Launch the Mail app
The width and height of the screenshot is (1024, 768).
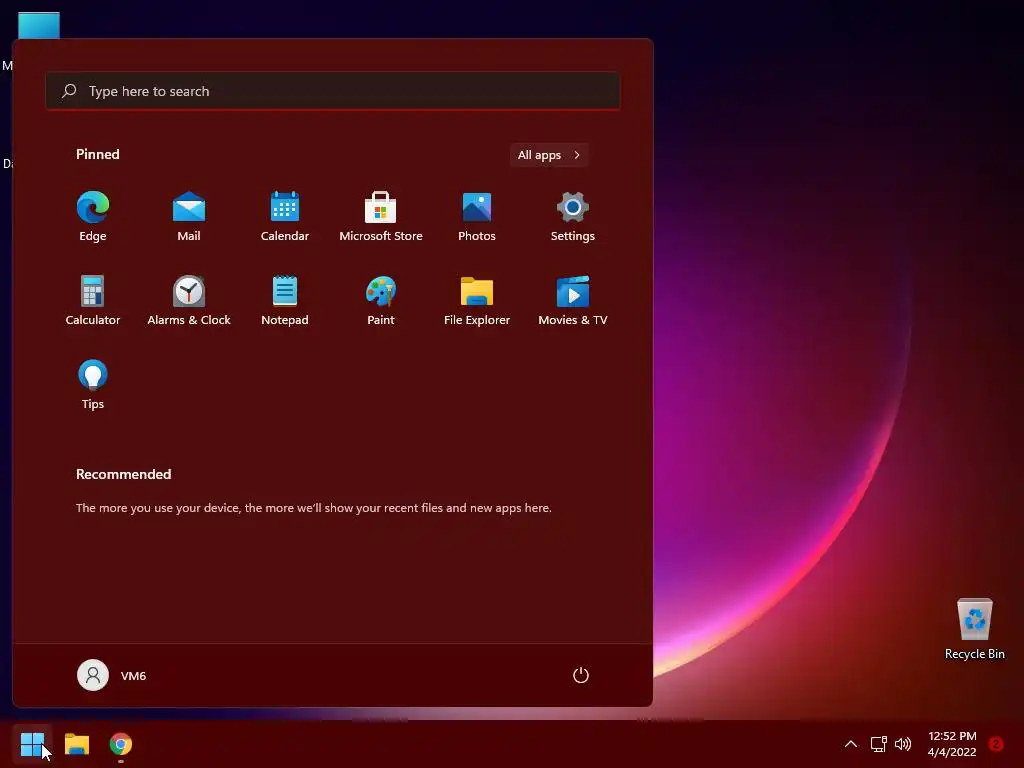(189, 217)
